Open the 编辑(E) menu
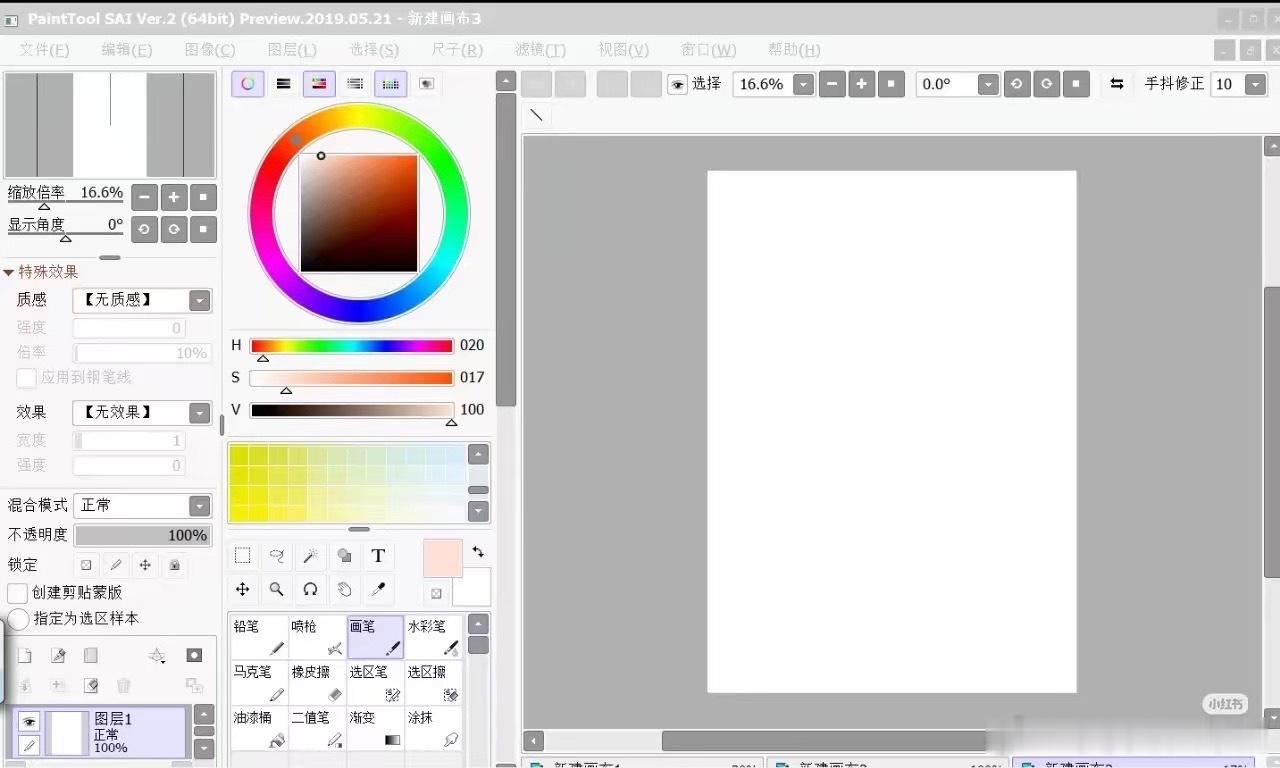The height and width of the screenshot is (768, 1280). (x=127, y=50)
